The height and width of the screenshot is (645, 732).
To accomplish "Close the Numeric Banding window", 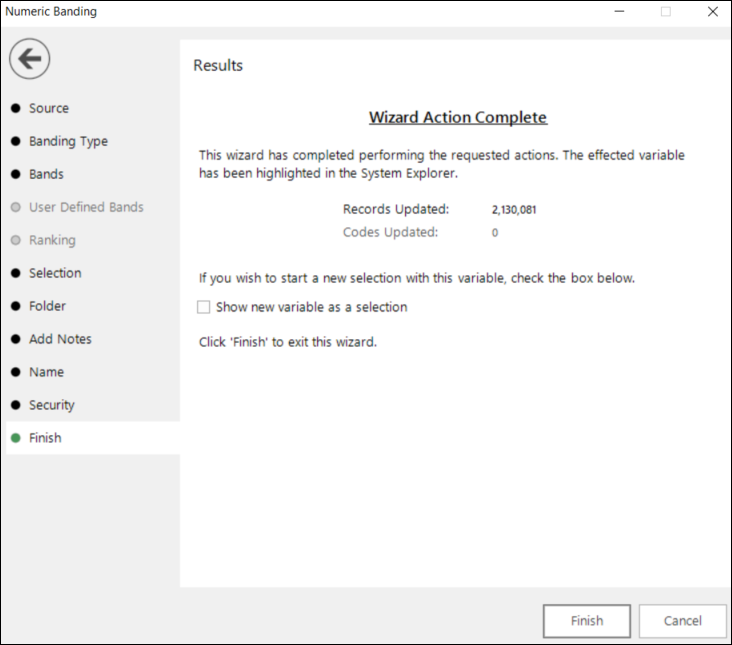I will pos(712,12).
